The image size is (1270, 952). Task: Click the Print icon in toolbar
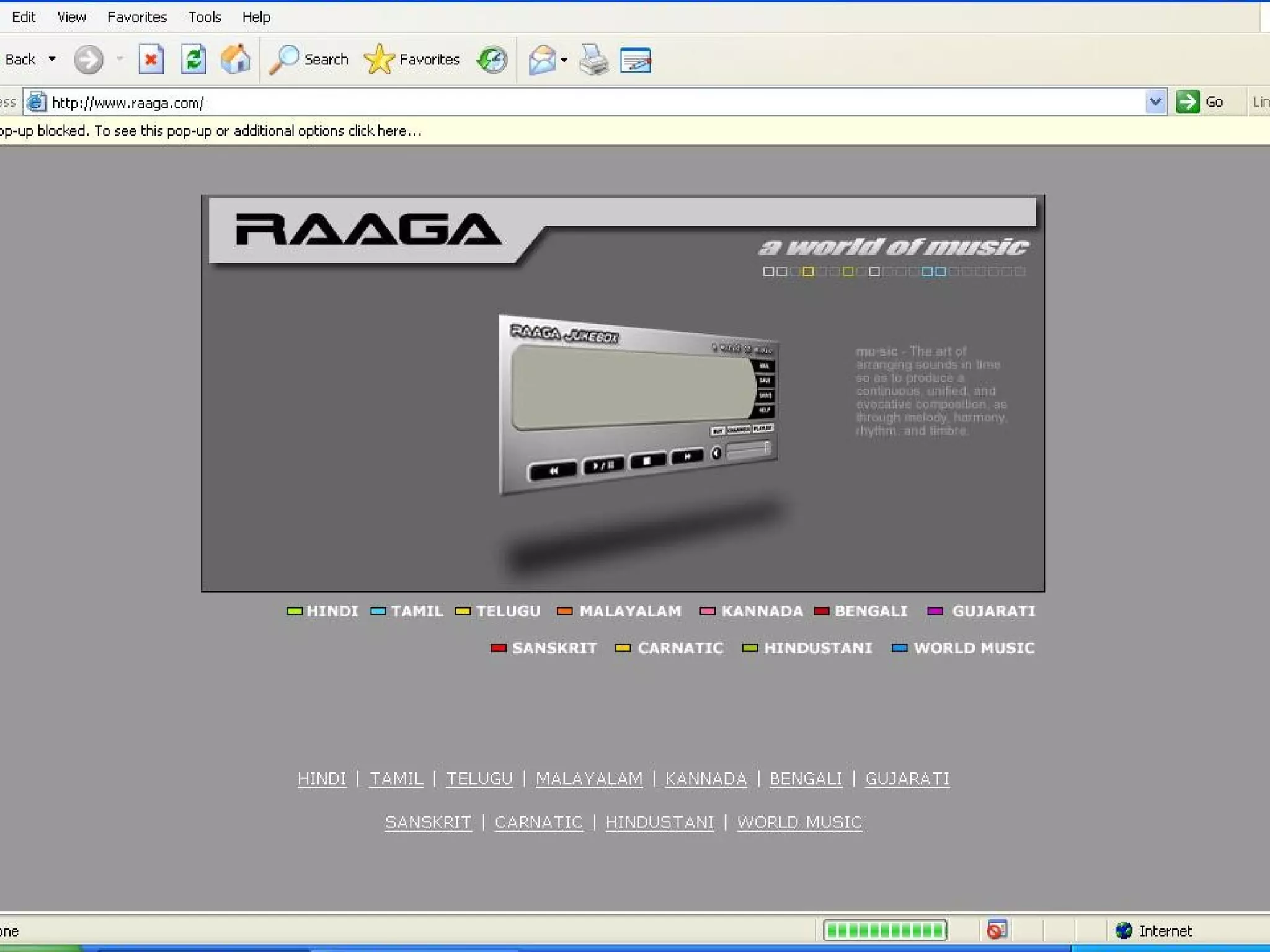click(593, 60)
